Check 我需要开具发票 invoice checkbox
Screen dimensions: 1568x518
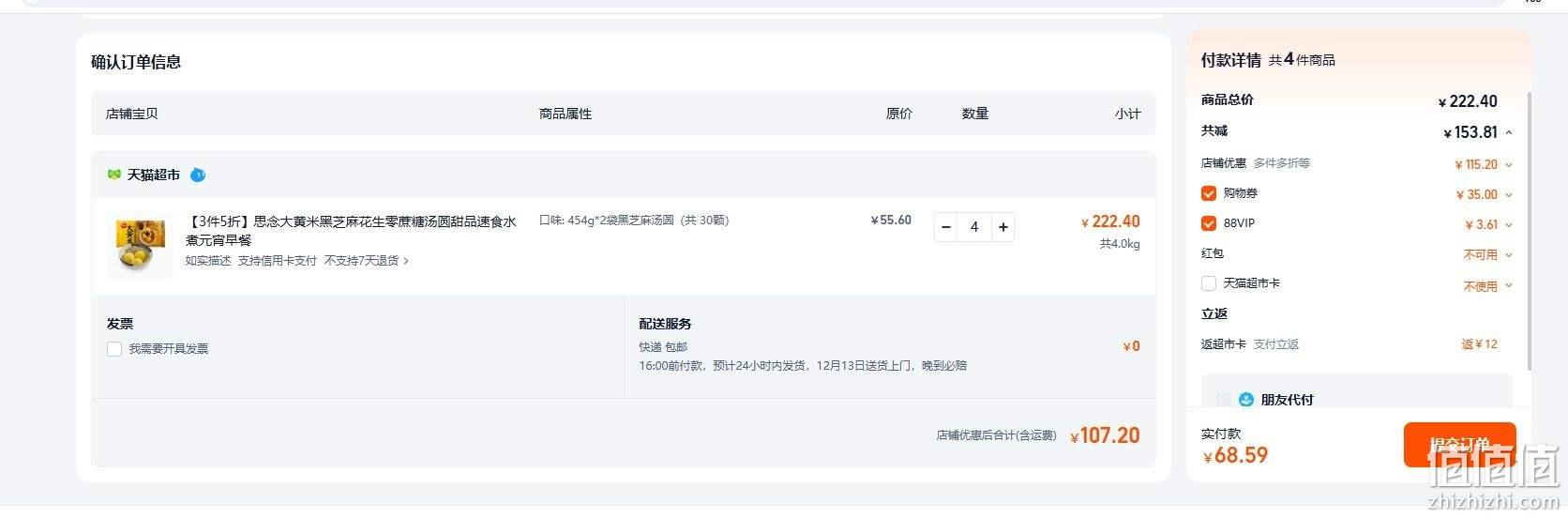click(x=114, y=349)
